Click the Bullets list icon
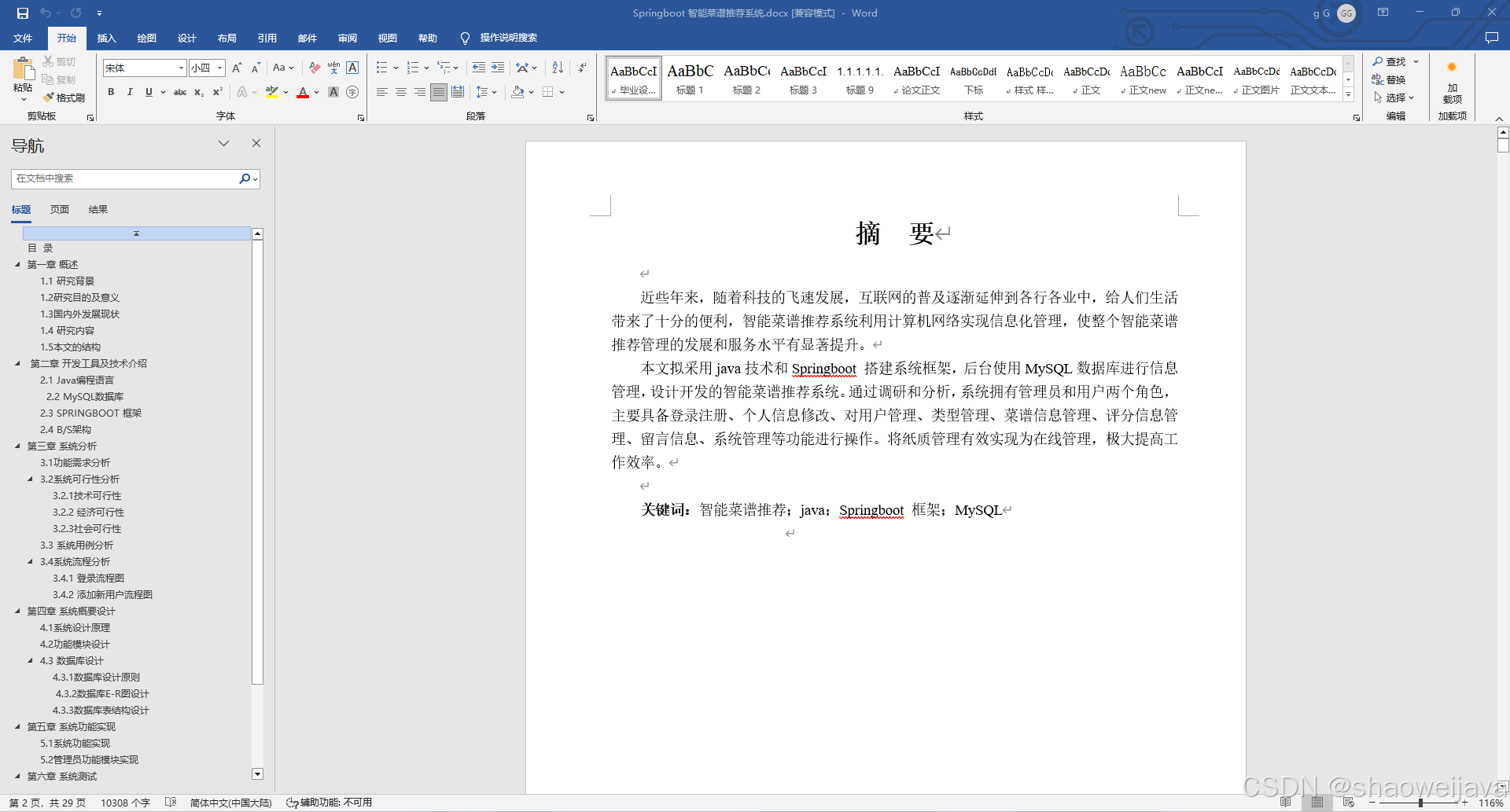This screenshot has height=812, width=1510. pyautogui.click(x=381, y=68)
